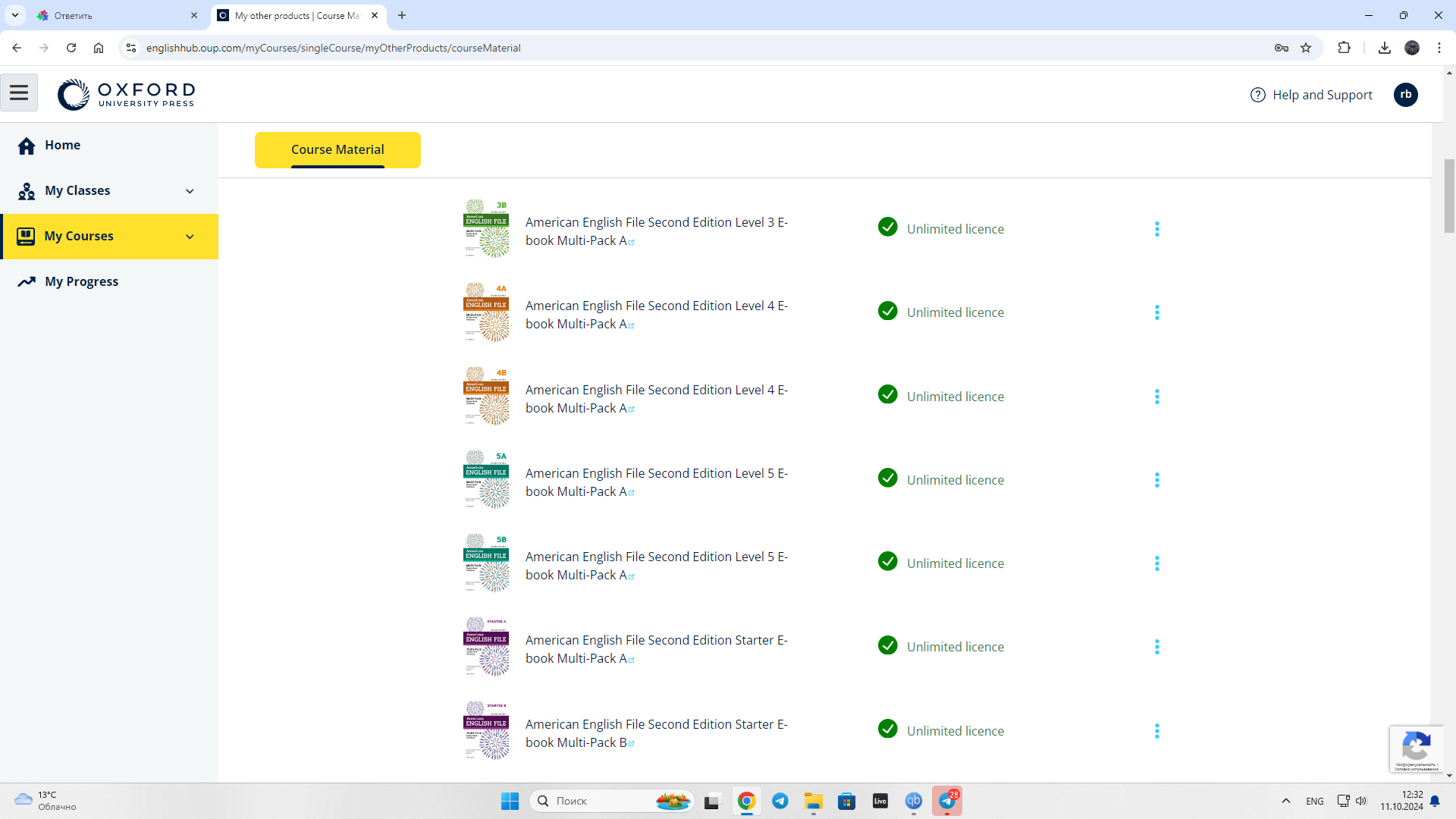Open My Courses in the sidebar
This screenshot has width=1456, height=819.
click(109, 237)
